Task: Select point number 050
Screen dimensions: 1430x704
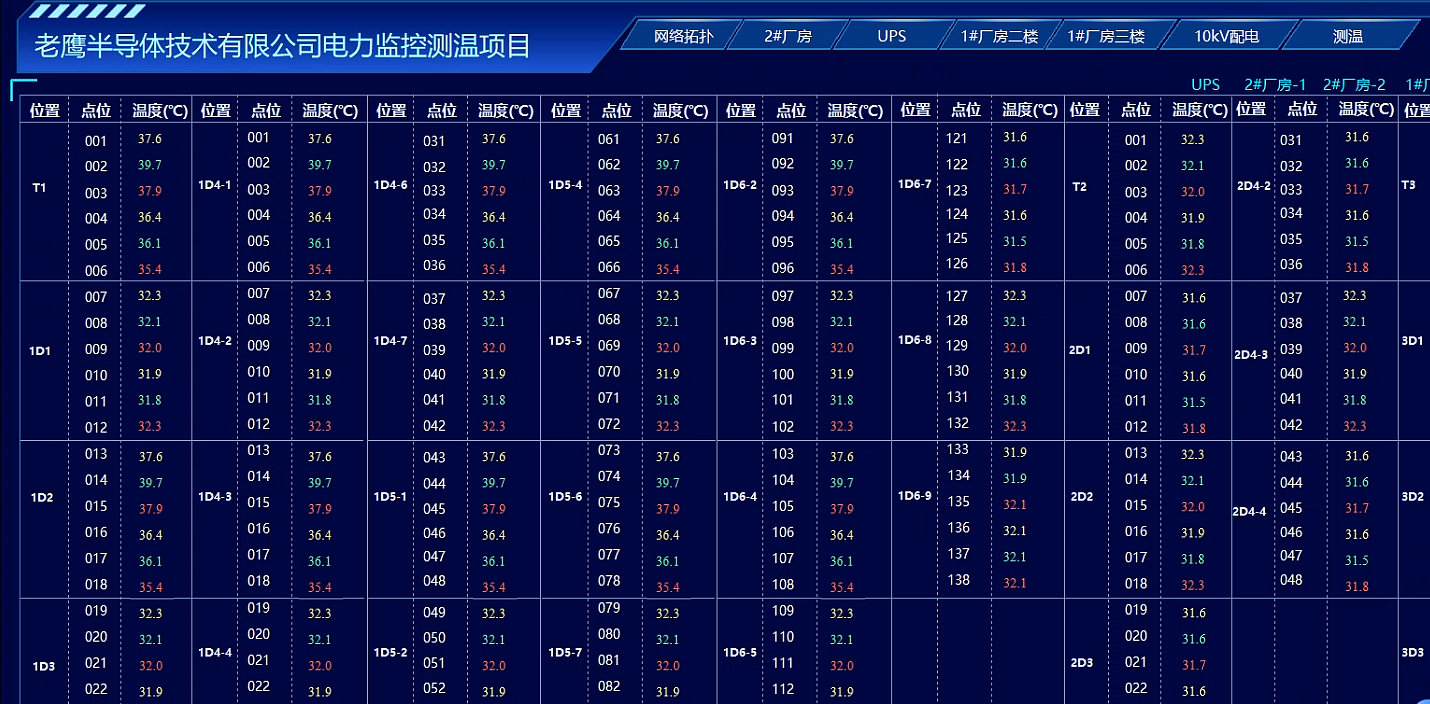Action: click(x=435, y=638)
